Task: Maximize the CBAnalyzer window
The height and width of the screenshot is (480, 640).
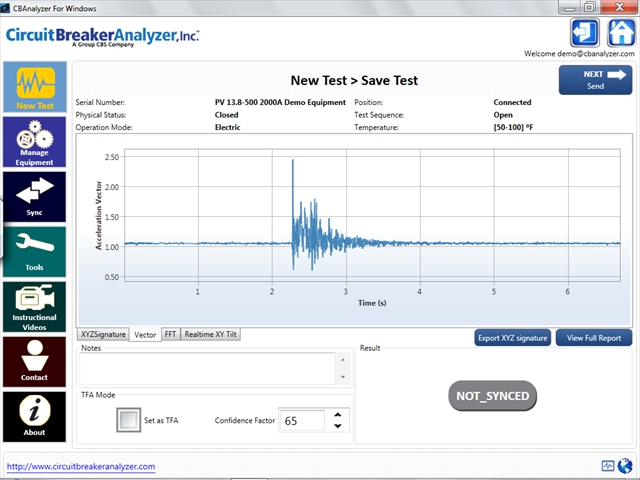Action: (589, 7)
